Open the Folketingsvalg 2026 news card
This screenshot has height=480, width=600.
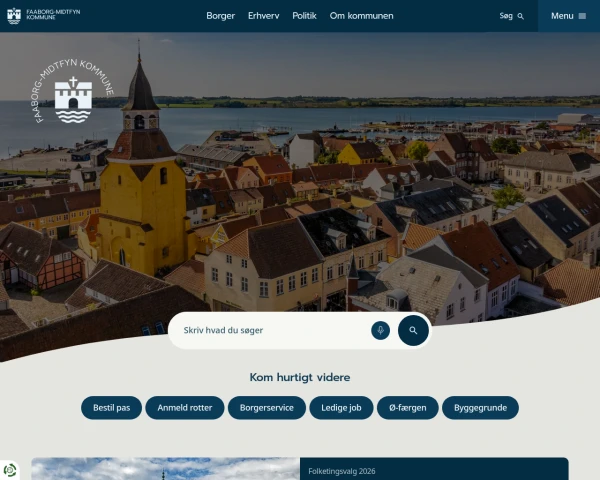(434, 470)
